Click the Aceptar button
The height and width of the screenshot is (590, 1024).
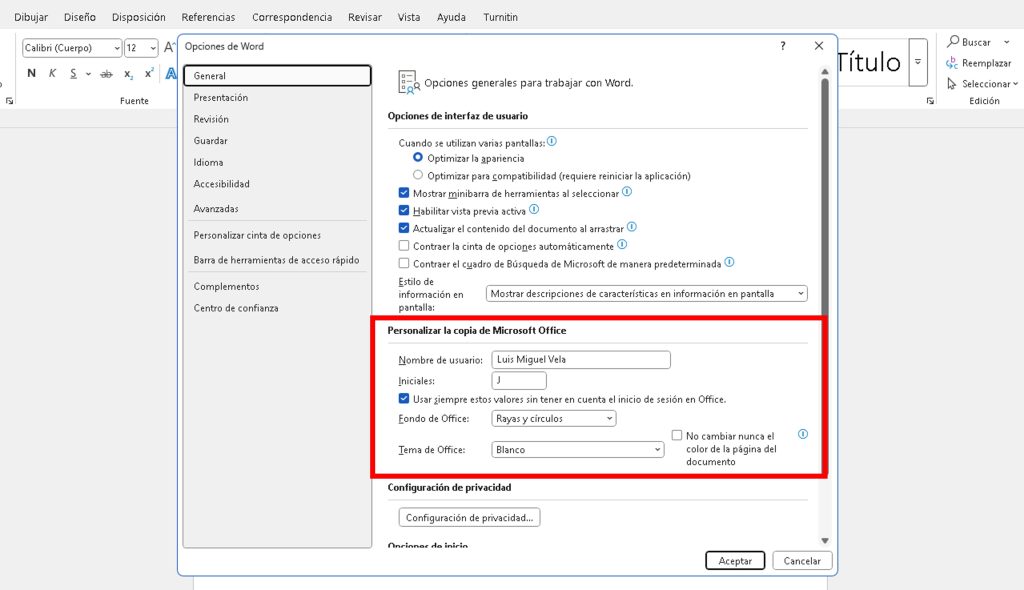point(735,561)
